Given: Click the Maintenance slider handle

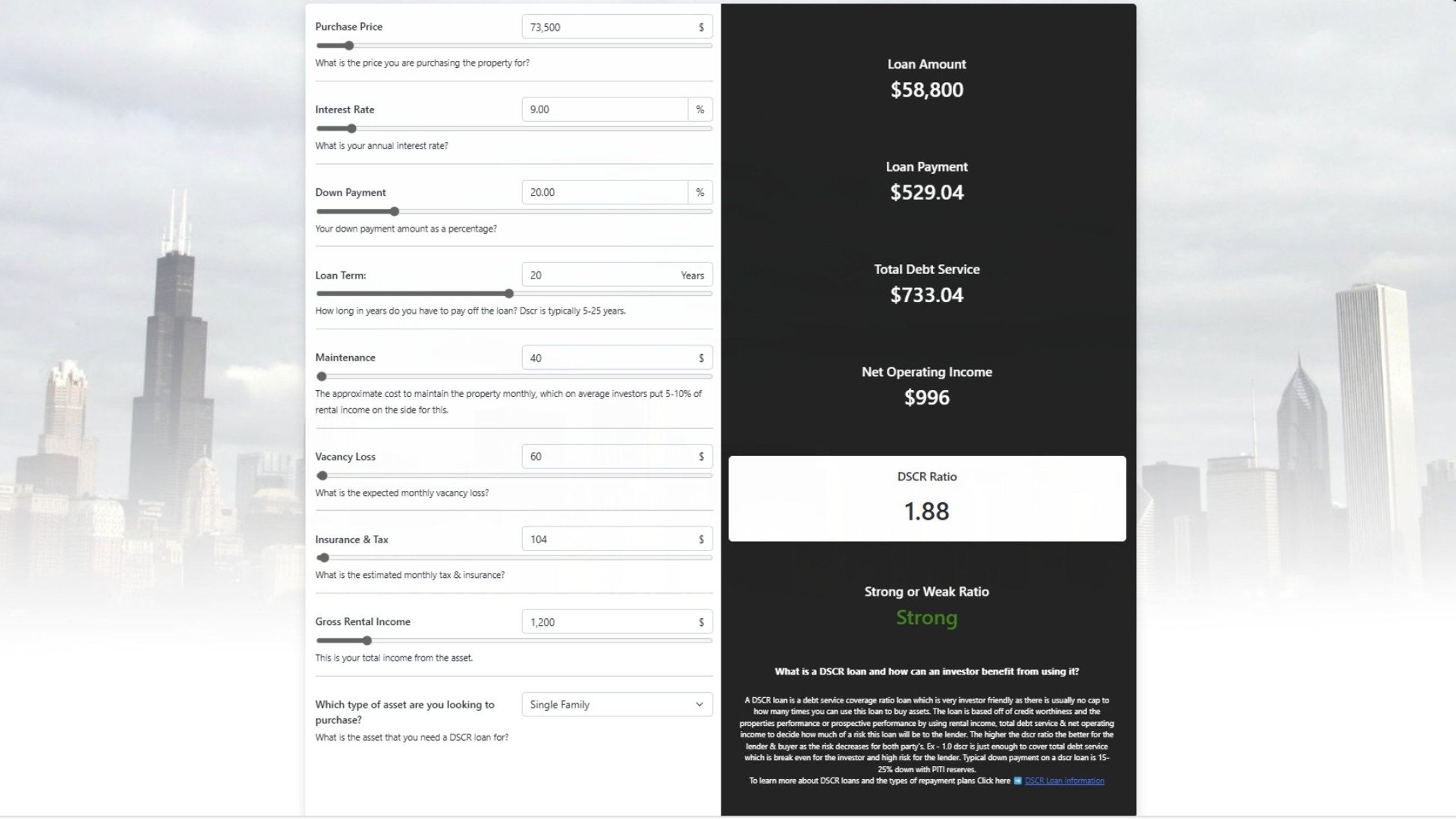Looking at the screenshot, I should point(322,377).
